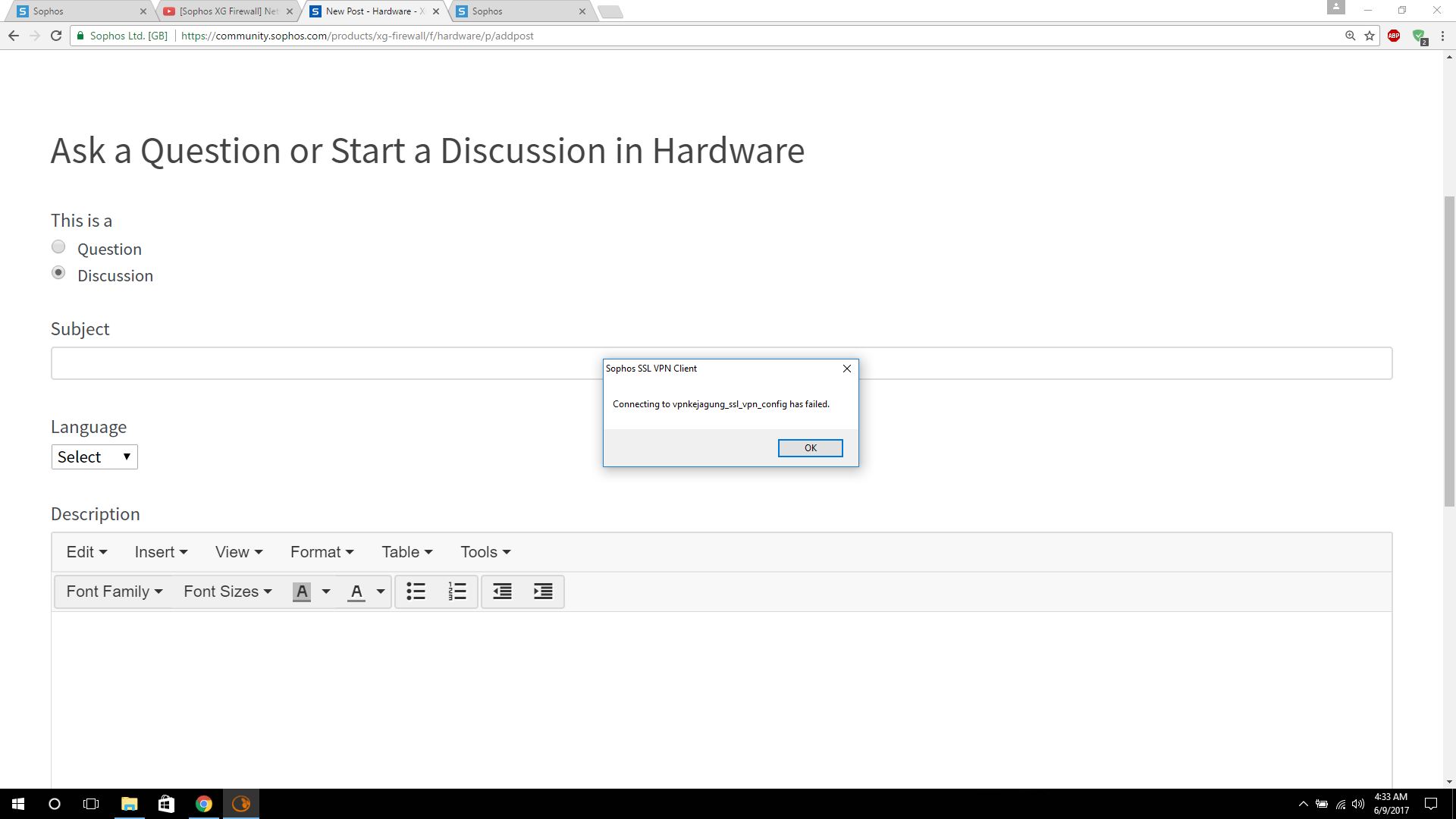The image size is (1456, 819).
Task: Click the bullet list icon
Action: click(x=416, y=591)
